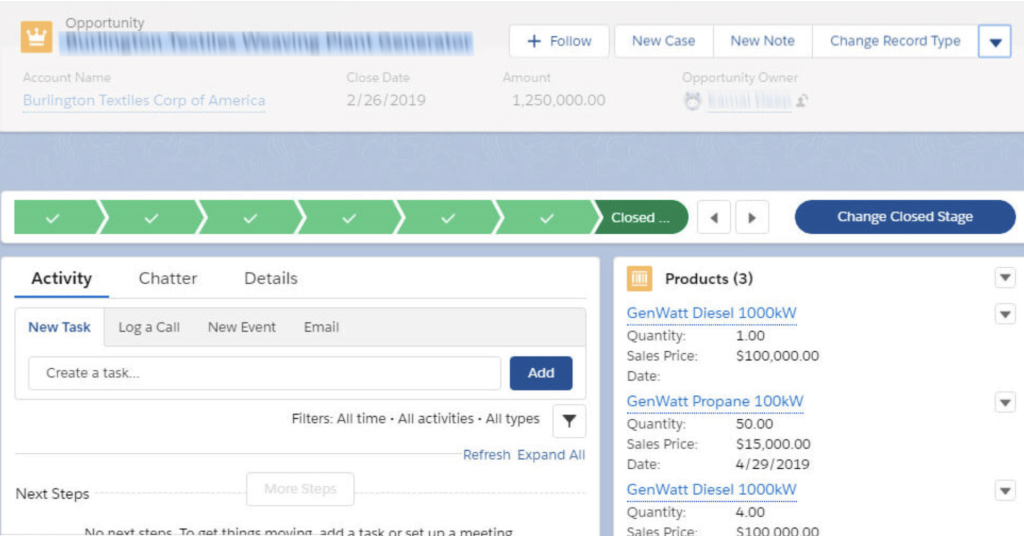Click the Expand All link
This screenshot has width=1024, height=536.
click(551, 455)
